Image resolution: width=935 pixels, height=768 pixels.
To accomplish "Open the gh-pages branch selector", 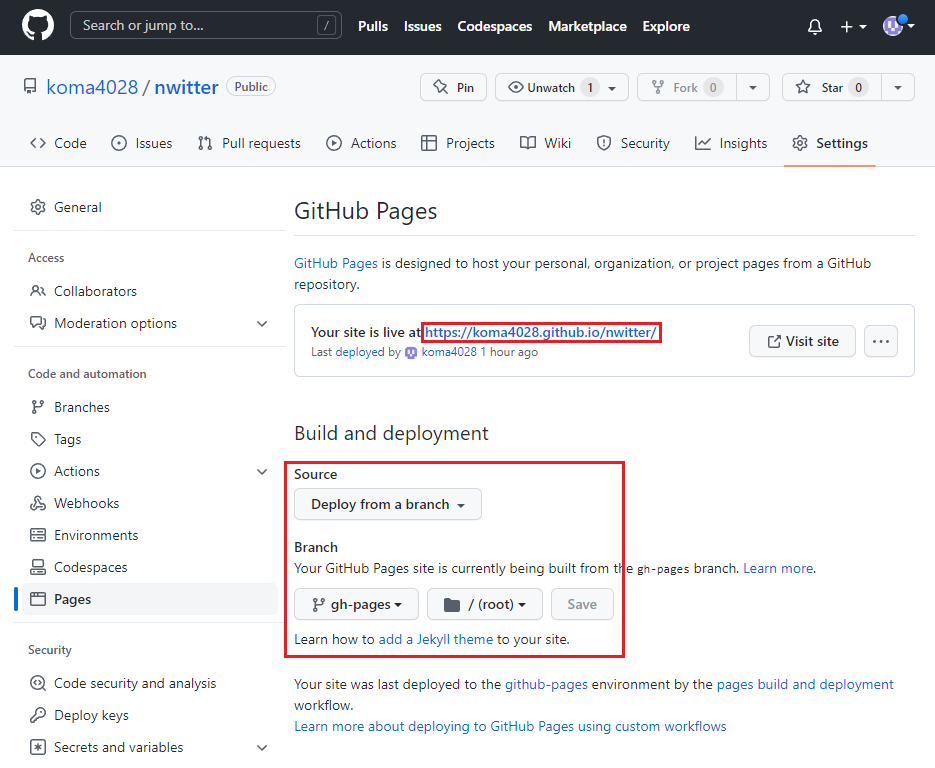I will click(357, 605).
